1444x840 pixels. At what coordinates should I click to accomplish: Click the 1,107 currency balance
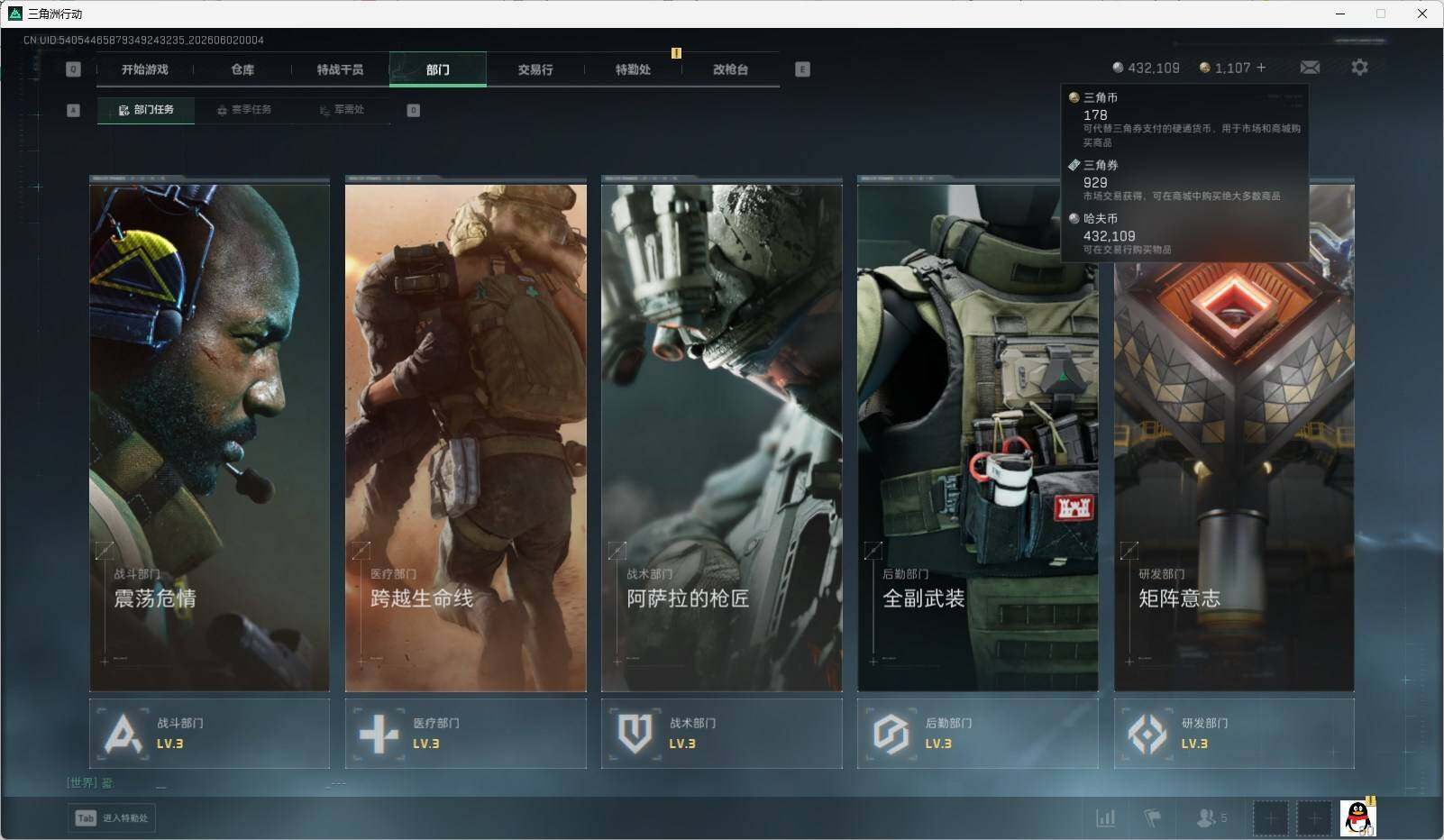[1225, 68]
